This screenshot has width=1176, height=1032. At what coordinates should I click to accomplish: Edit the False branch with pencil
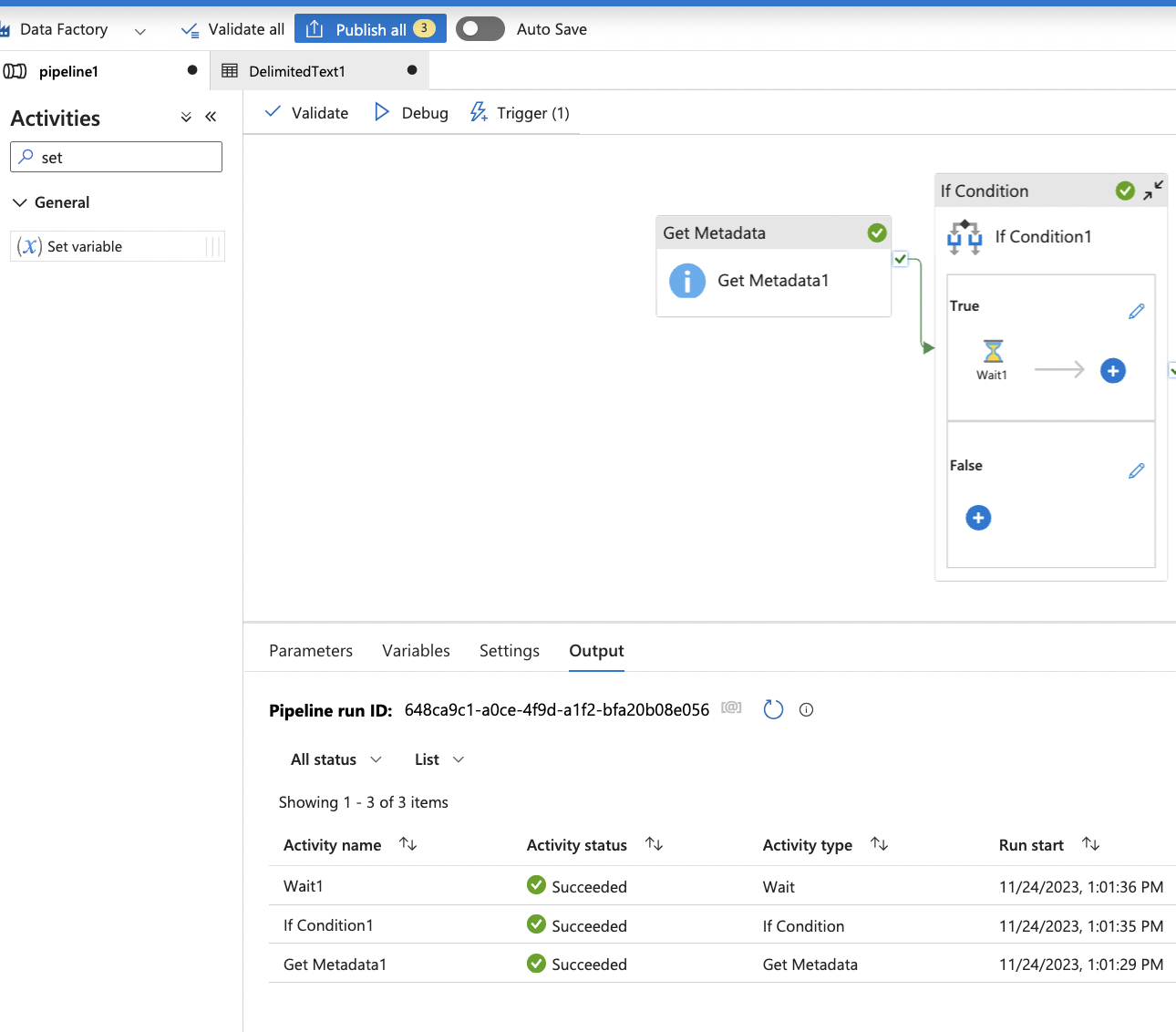point(1136,471)
